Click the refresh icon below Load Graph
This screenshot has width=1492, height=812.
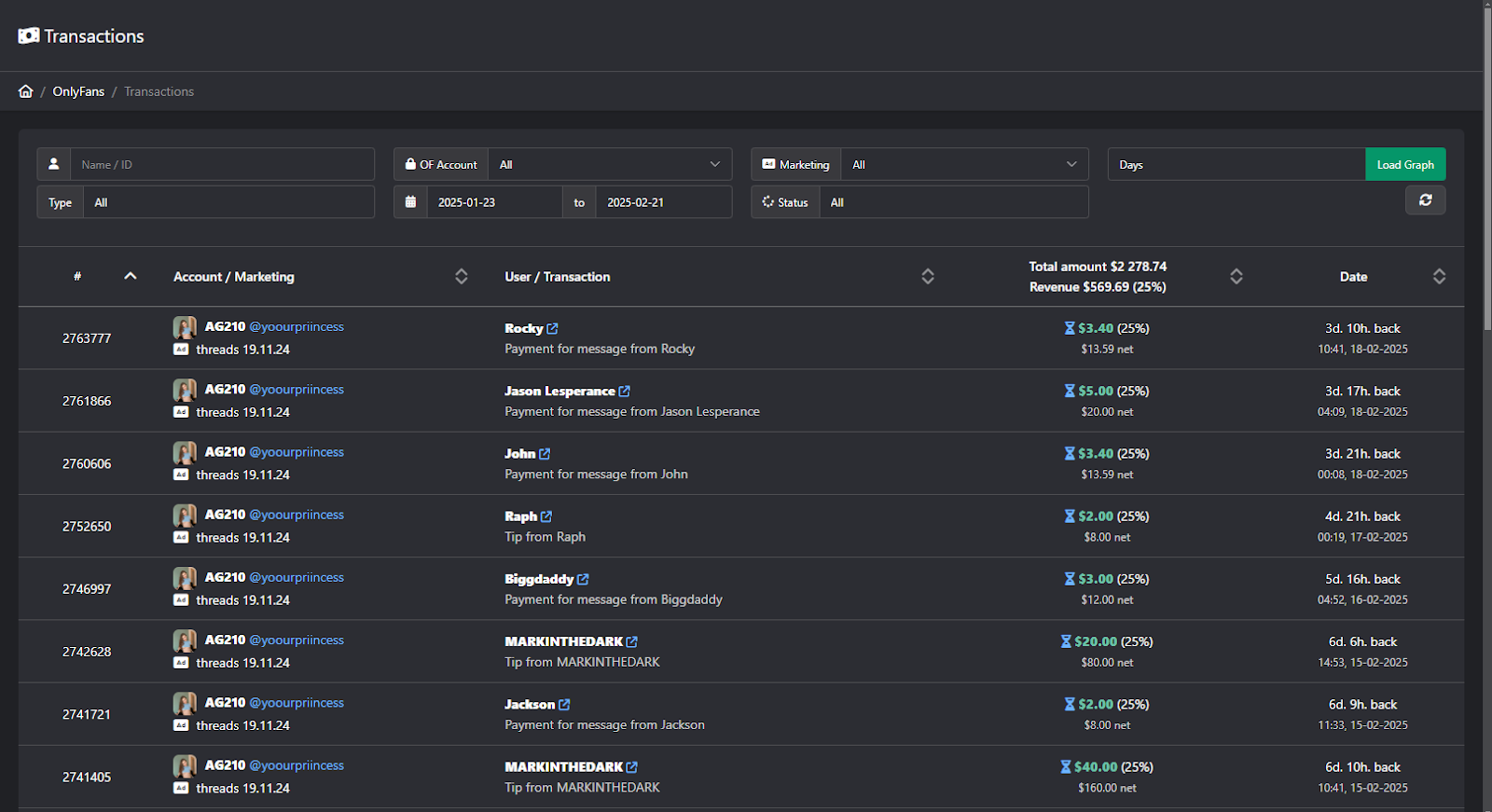tap(1426, 200)
